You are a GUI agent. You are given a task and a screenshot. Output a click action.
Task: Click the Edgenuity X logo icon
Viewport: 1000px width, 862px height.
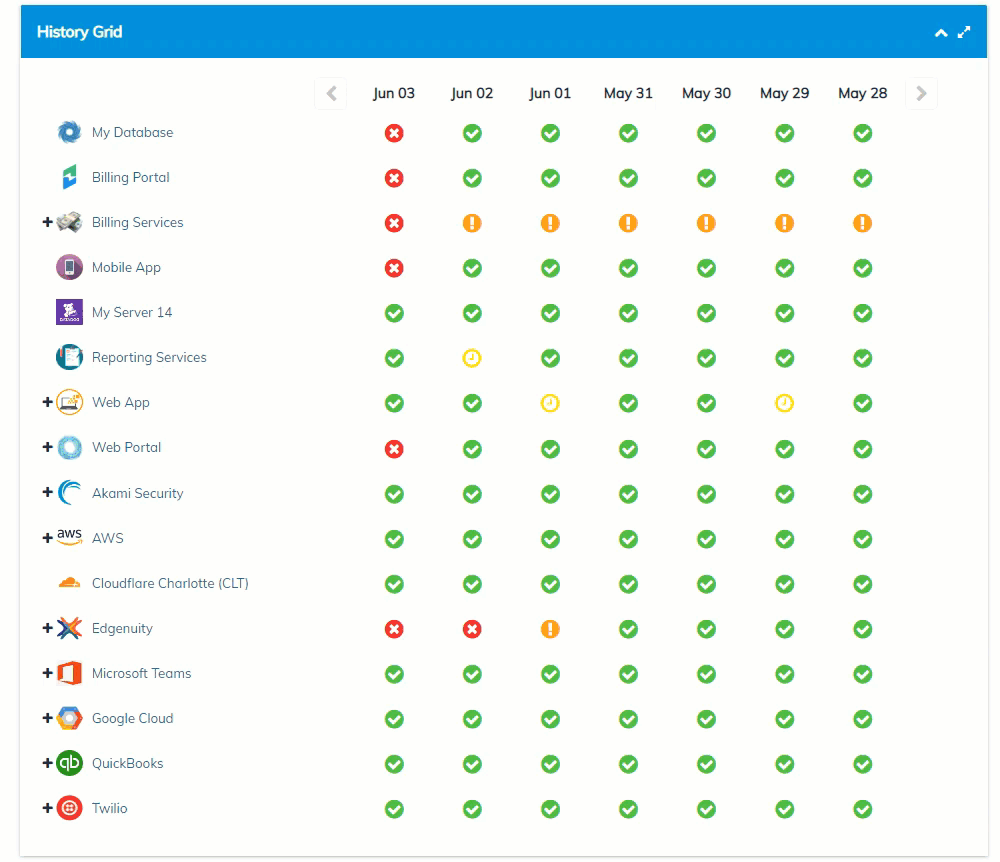tap(70, 628)
